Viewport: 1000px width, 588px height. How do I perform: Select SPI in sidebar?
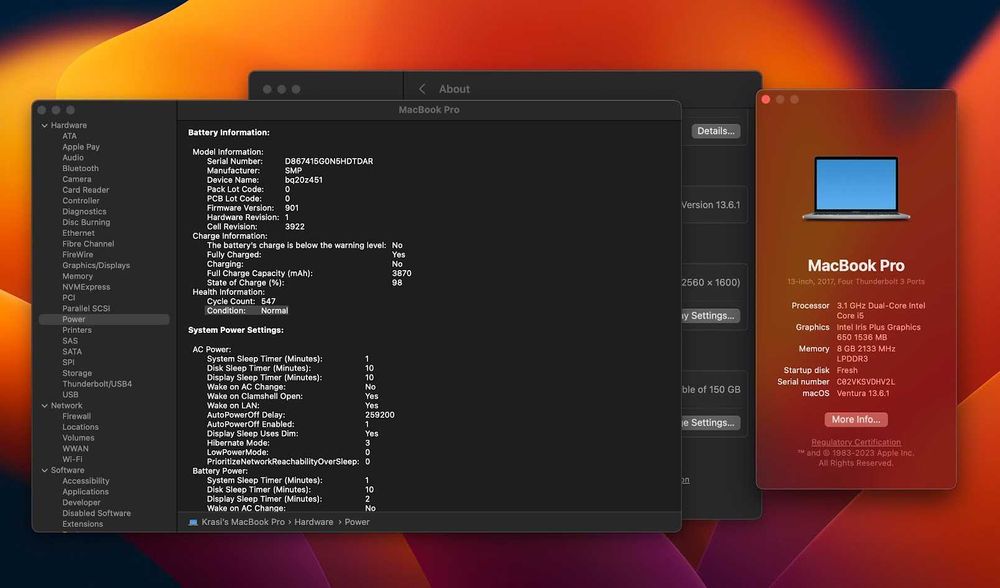pos(68,362)
